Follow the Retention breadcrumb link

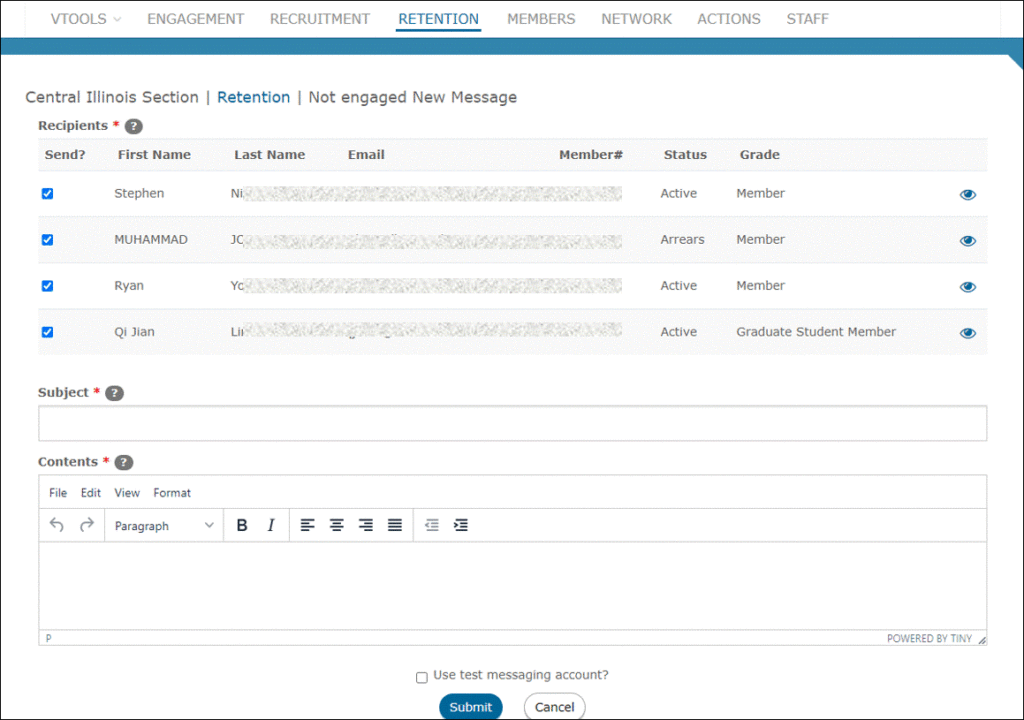tap(253, 97)
